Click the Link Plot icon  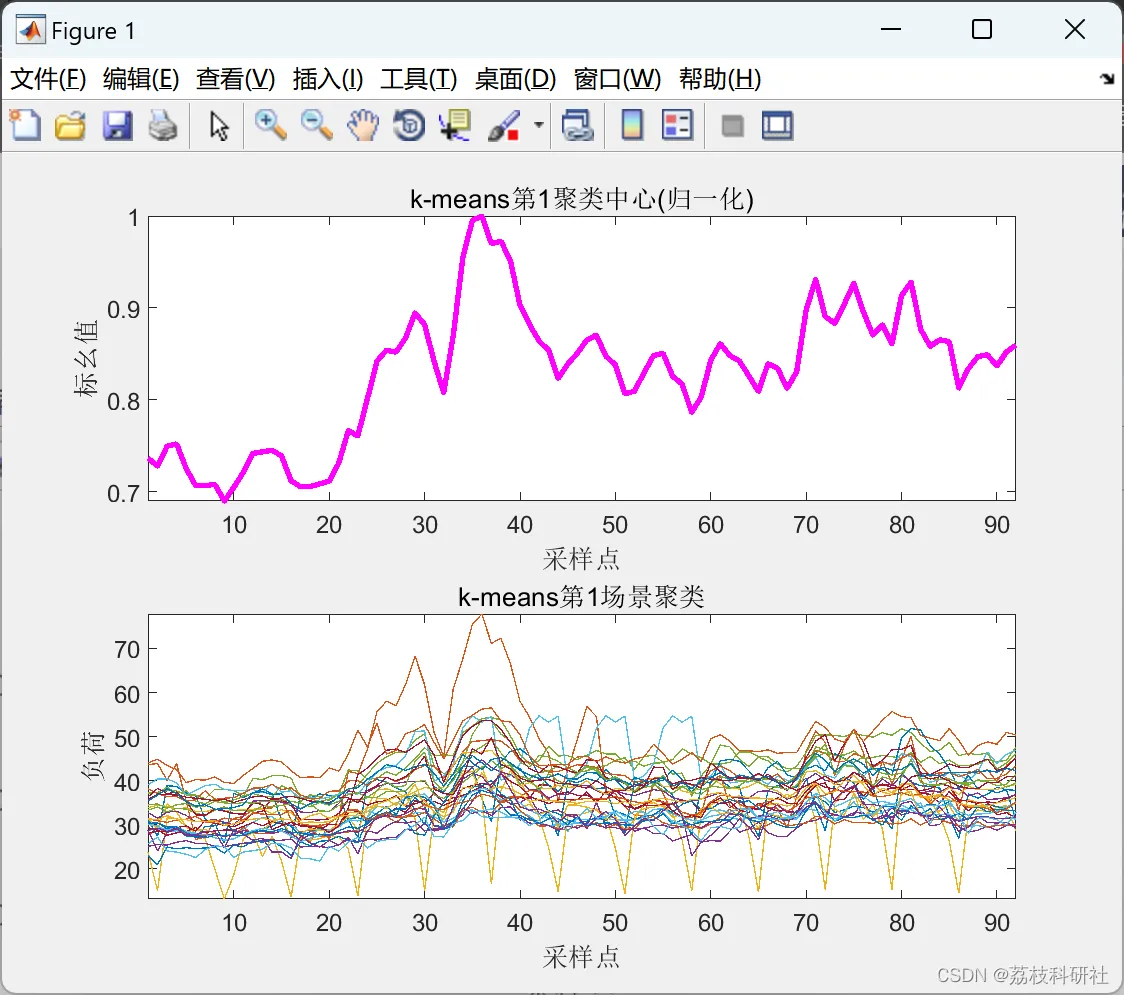point(577,125)
